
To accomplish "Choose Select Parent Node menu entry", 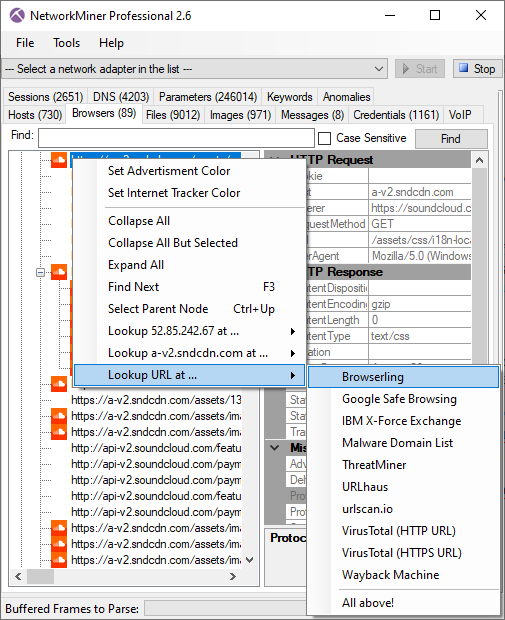I will pos(189,309).
